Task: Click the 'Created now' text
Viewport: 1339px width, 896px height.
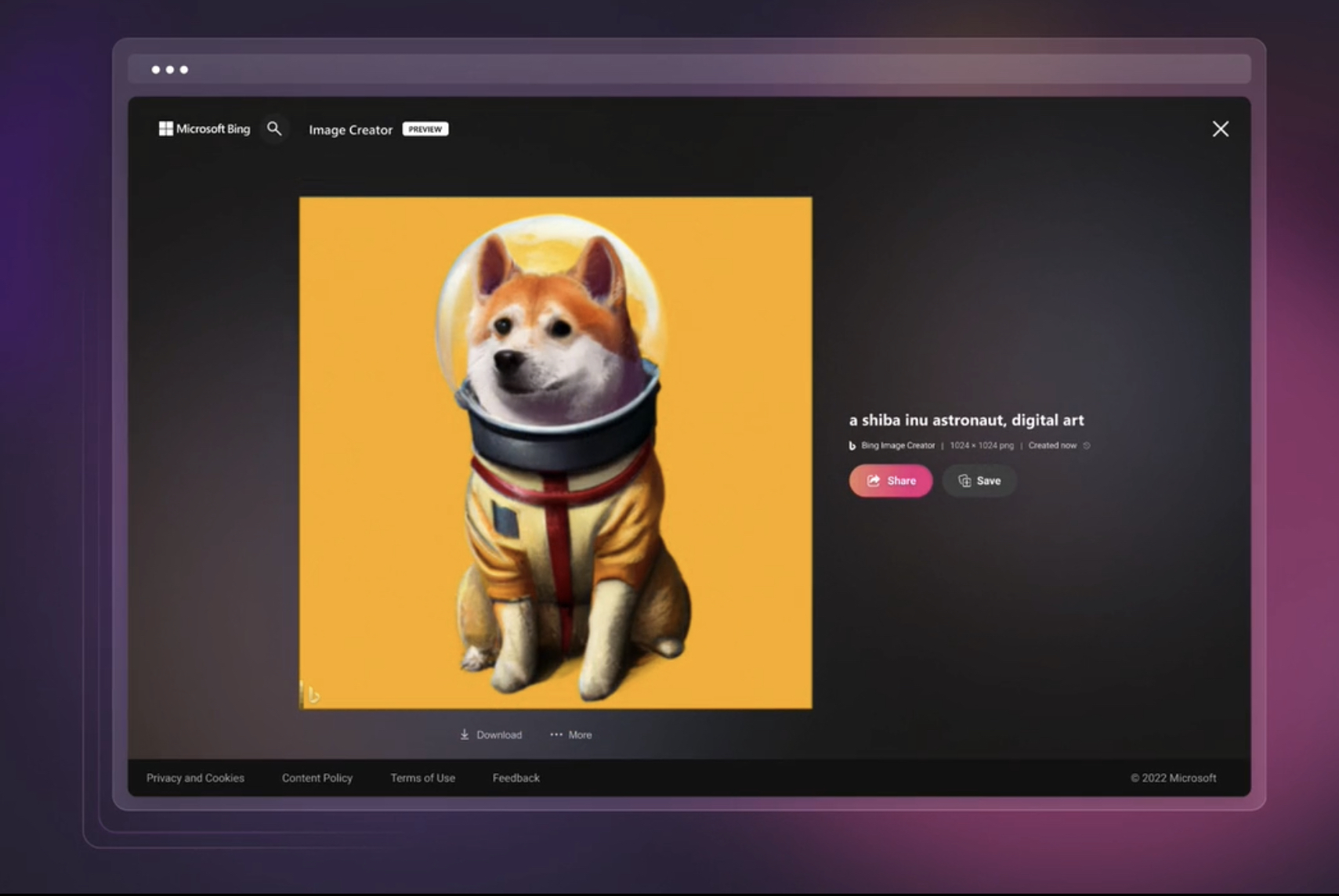Action: [x=1052, y=446]
